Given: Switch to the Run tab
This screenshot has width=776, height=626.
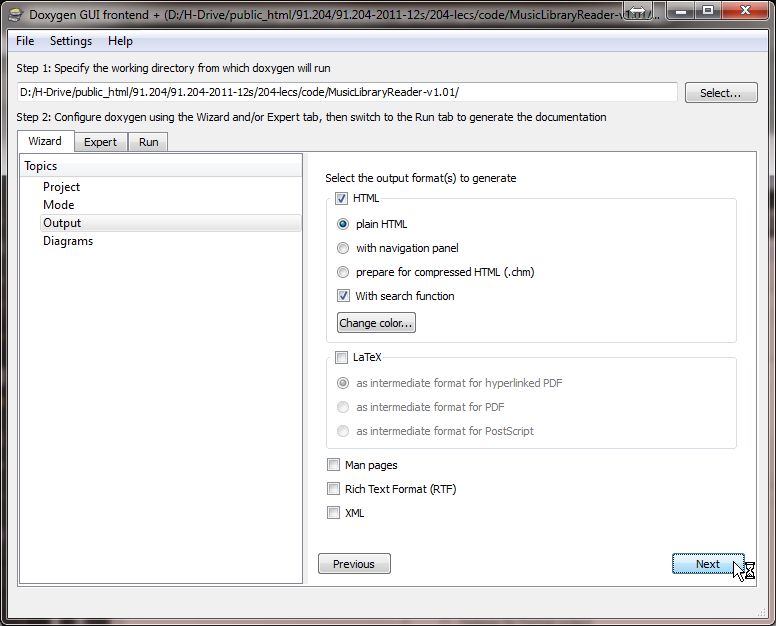Looking at the screenshot, I should pyautogui.click(x=148, y=143).
